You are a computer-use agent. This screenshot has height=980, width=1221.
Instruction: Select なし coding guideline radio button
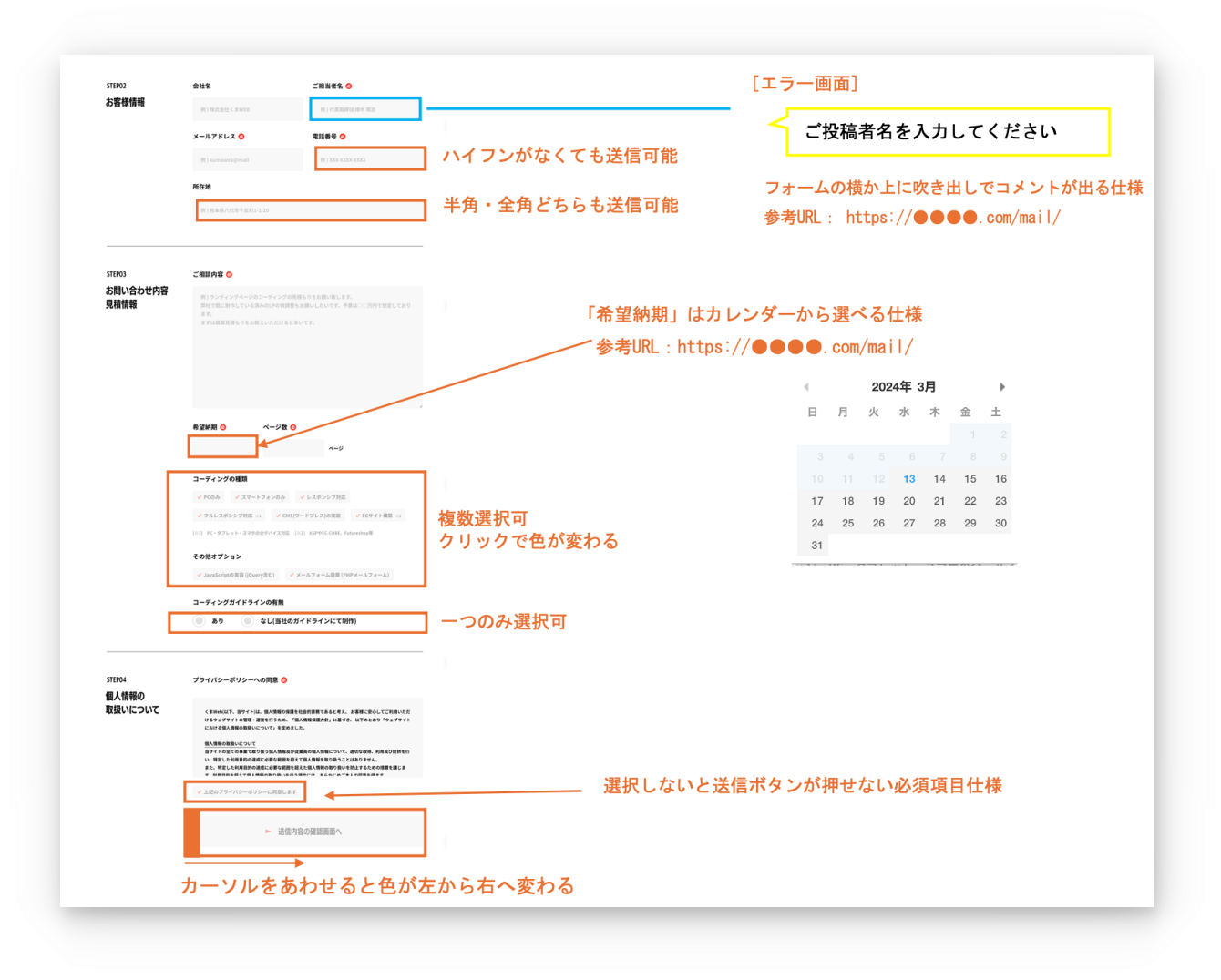247,621
